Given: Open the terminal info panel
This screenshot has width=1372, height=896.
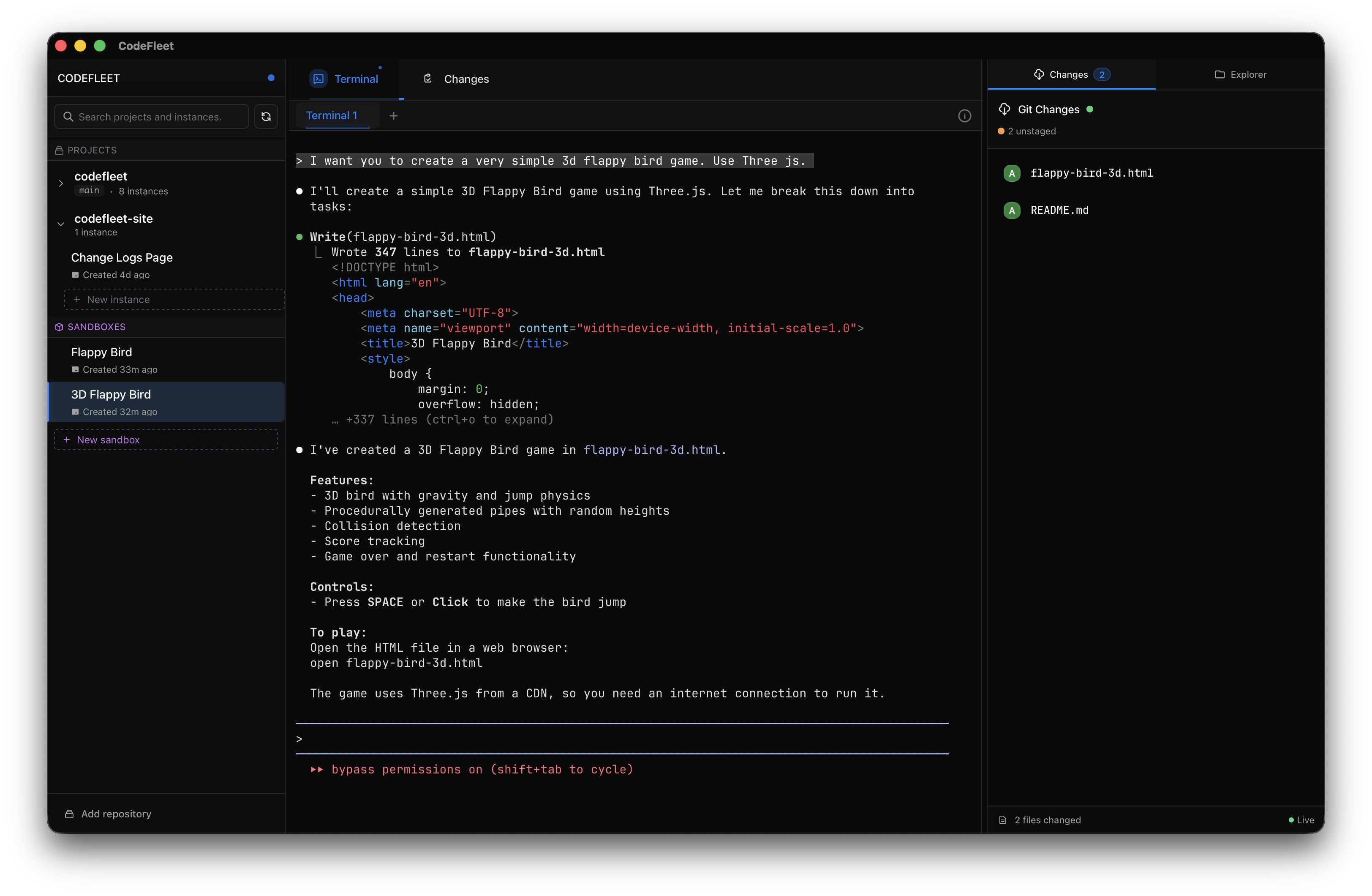Looking at the screenshot, I should tap(964, 115).
